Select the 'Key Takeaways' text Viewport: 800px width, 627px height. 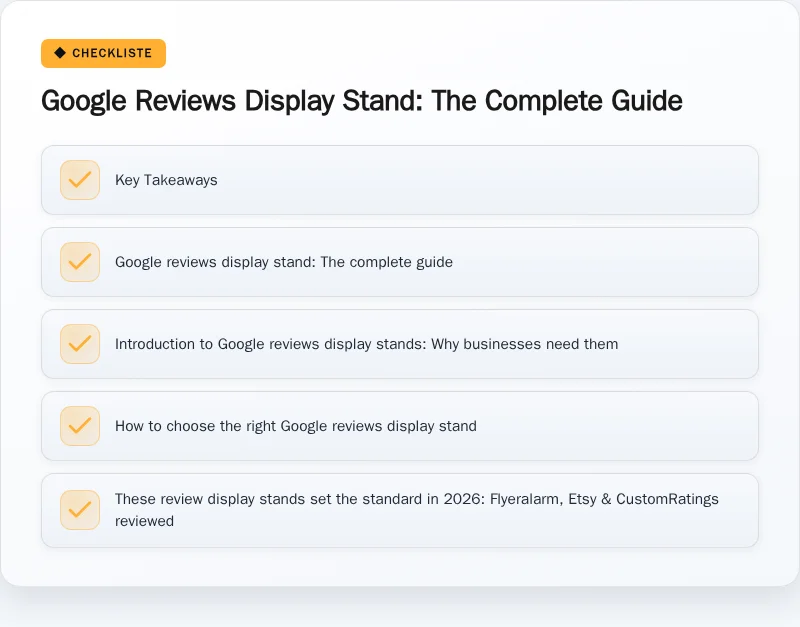coord(166,180)
